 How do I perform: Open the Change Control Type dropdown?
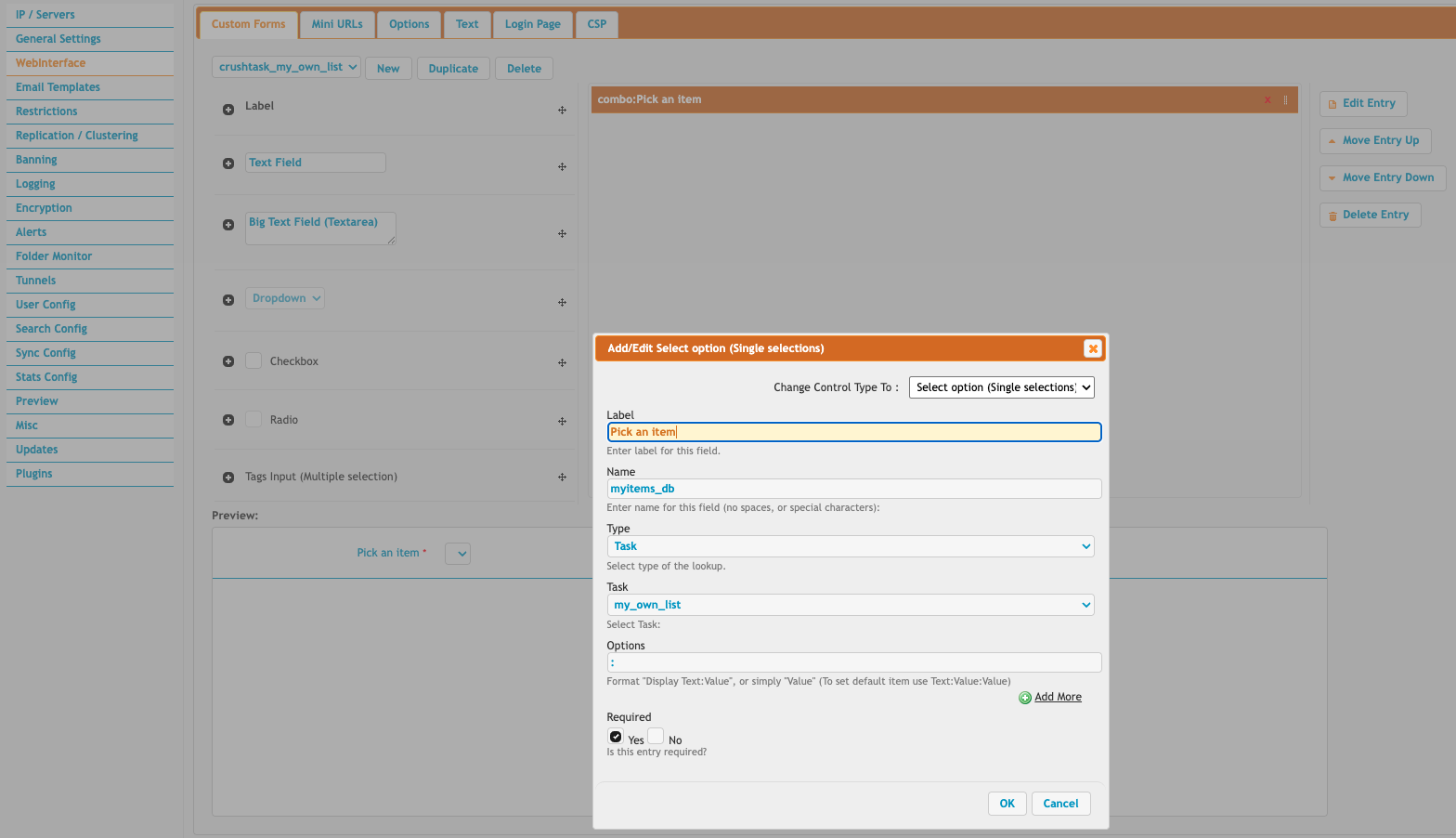coord(1001,387)
